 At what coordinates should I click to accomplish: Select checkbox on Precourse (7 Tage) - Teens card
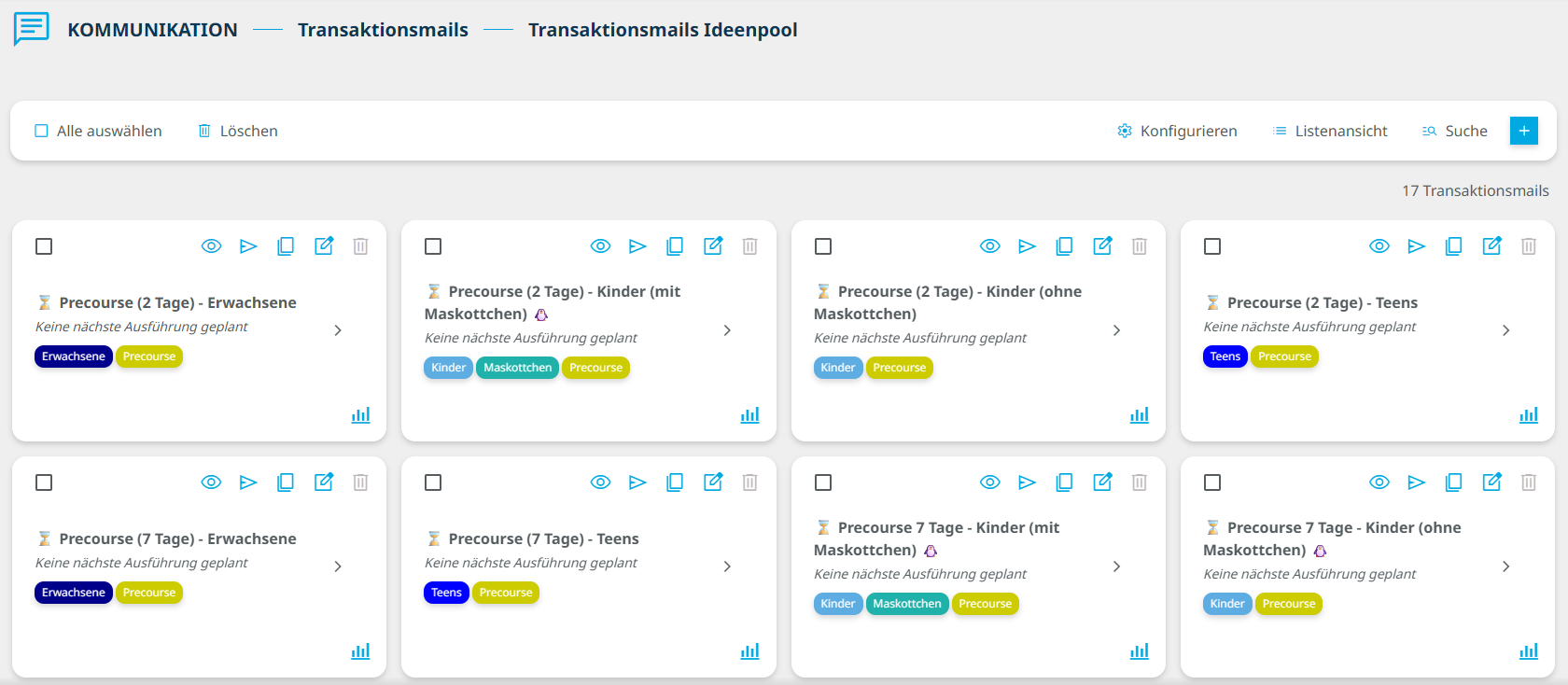click(x=433, y=482)
